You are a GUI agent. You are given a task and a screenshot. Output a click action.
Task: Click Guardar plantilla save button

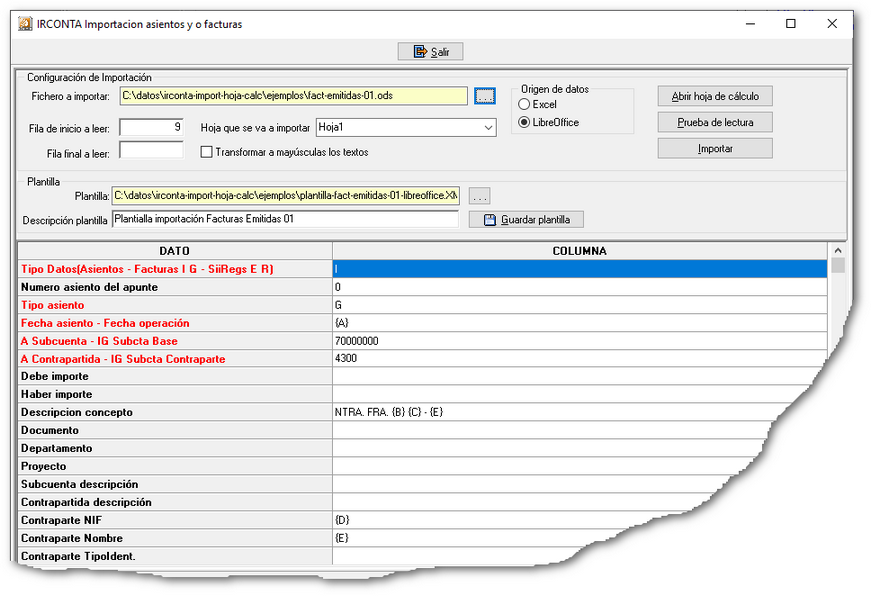click(526, 219)
